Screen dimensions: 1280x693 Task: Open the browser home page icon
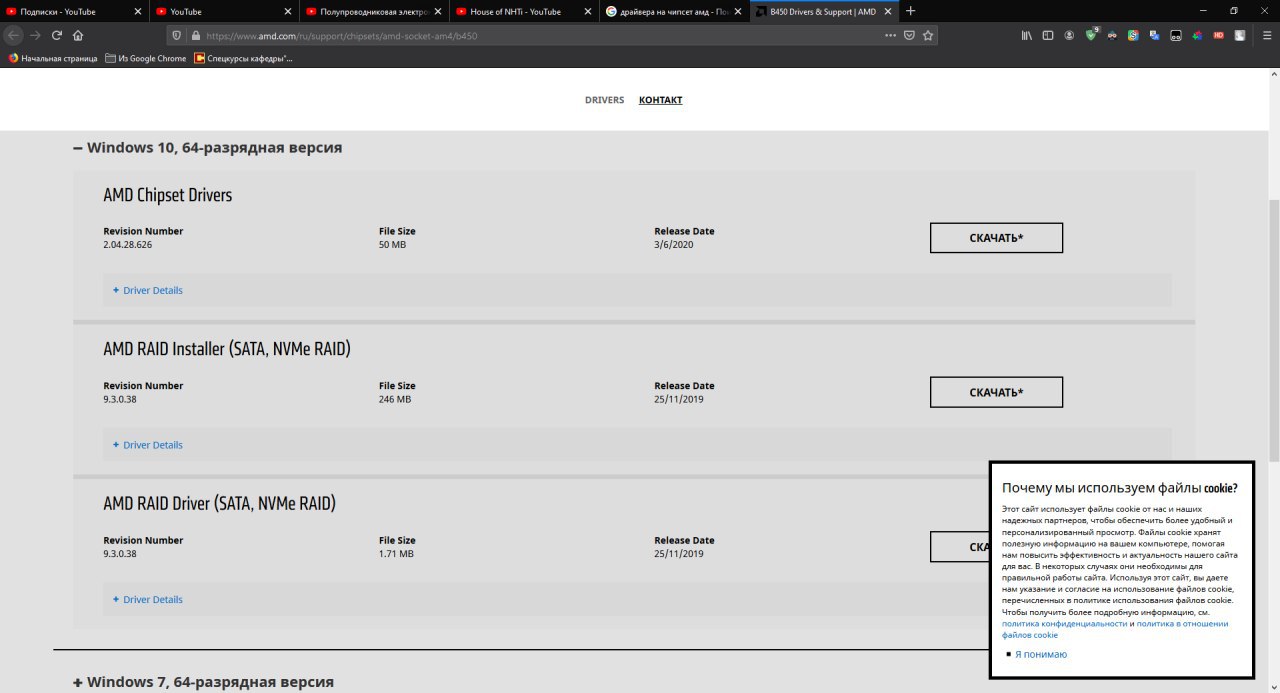[x=78, y=34]
